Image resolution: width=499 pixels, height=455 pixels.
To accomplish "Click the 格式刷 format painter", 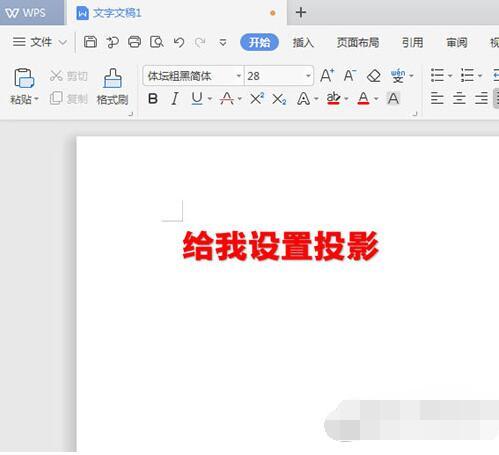I will coord(112,87).
